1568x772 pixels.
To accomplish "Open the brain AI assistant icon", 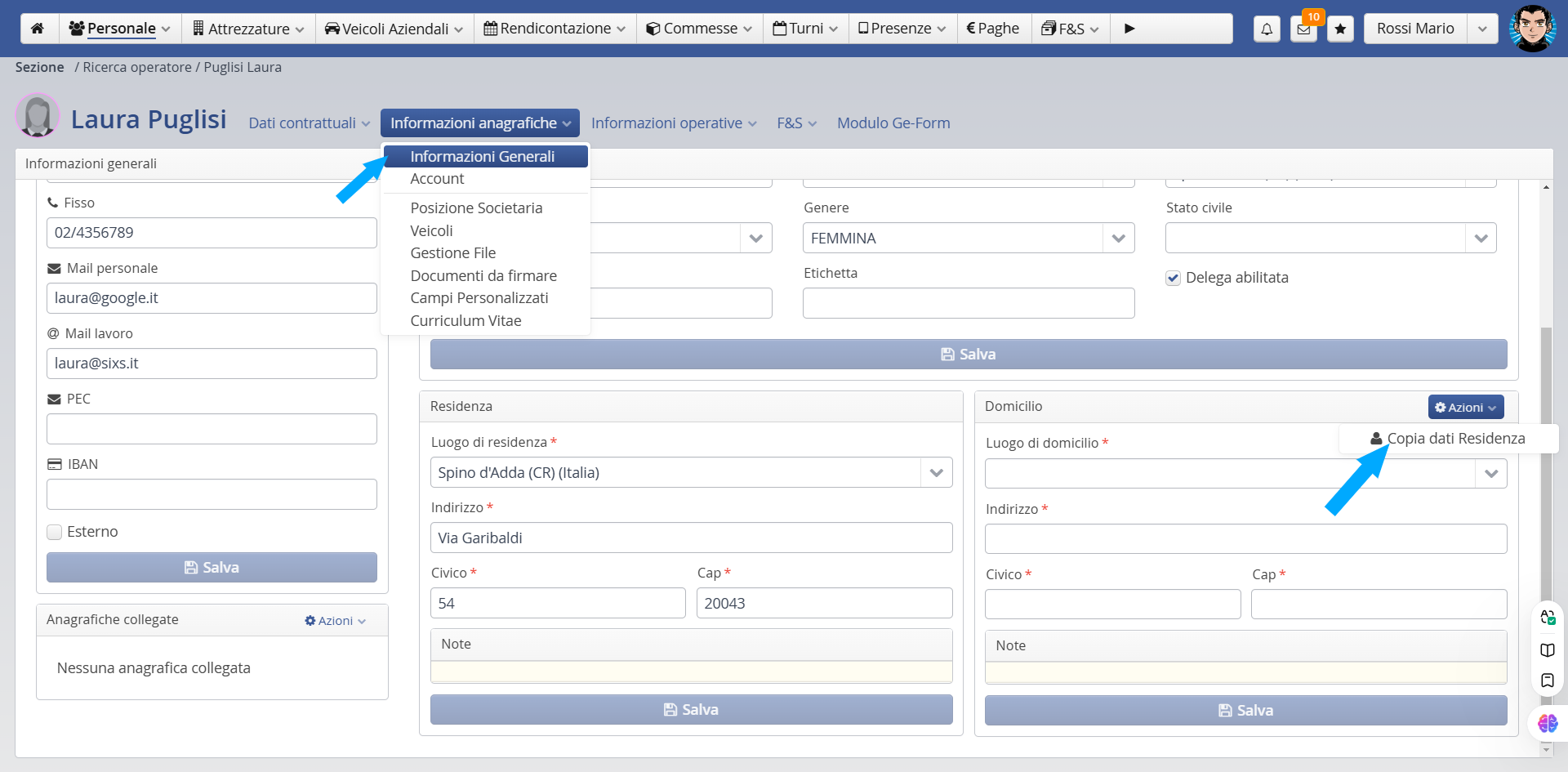I will pos(1548,723).
